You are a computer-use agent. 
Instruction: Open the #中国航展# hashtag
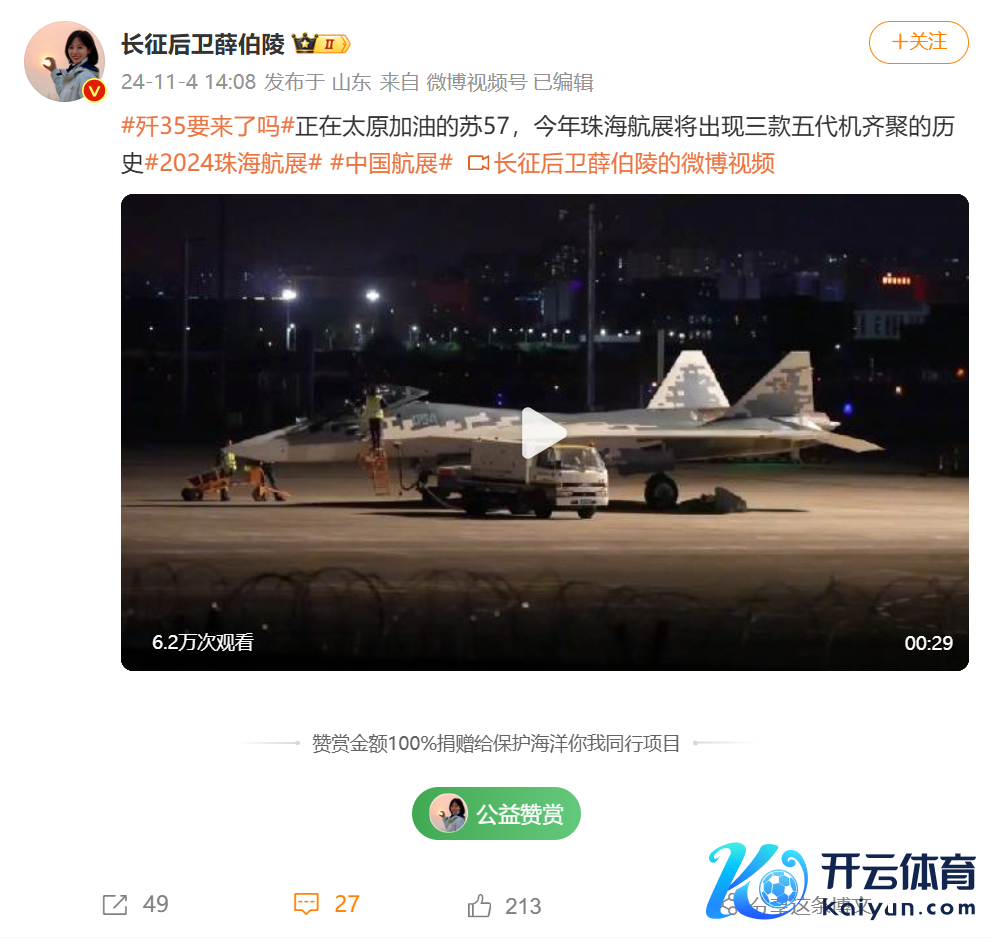[391, 164]
